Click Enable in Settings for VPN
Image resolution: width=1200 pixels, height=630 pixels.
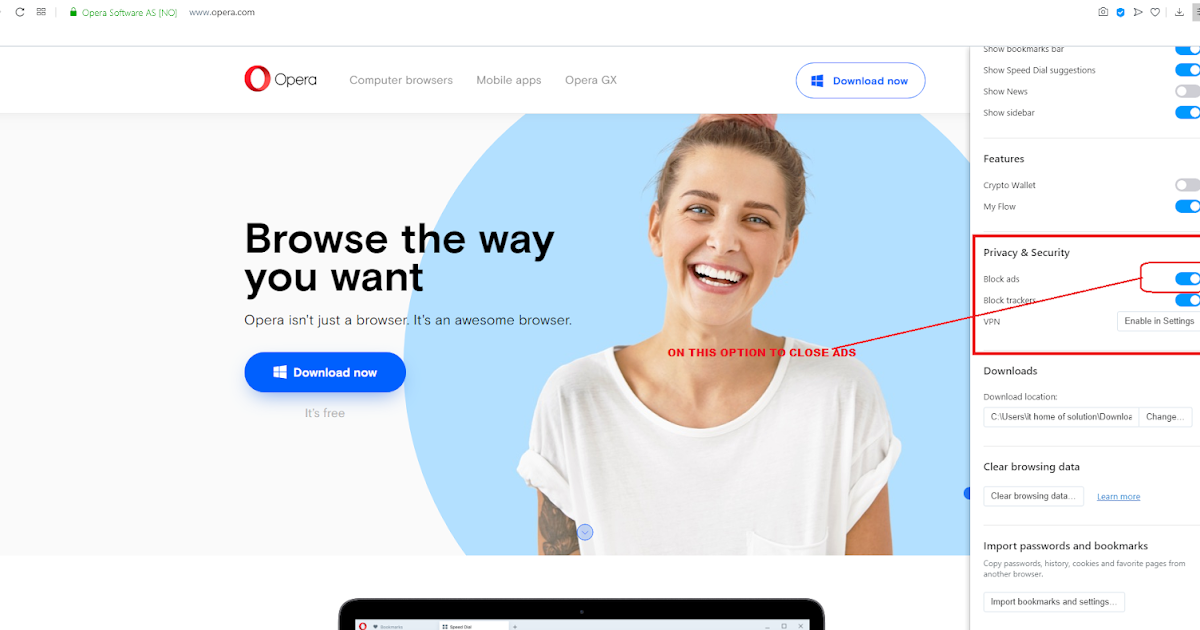tap(1159, 321)
